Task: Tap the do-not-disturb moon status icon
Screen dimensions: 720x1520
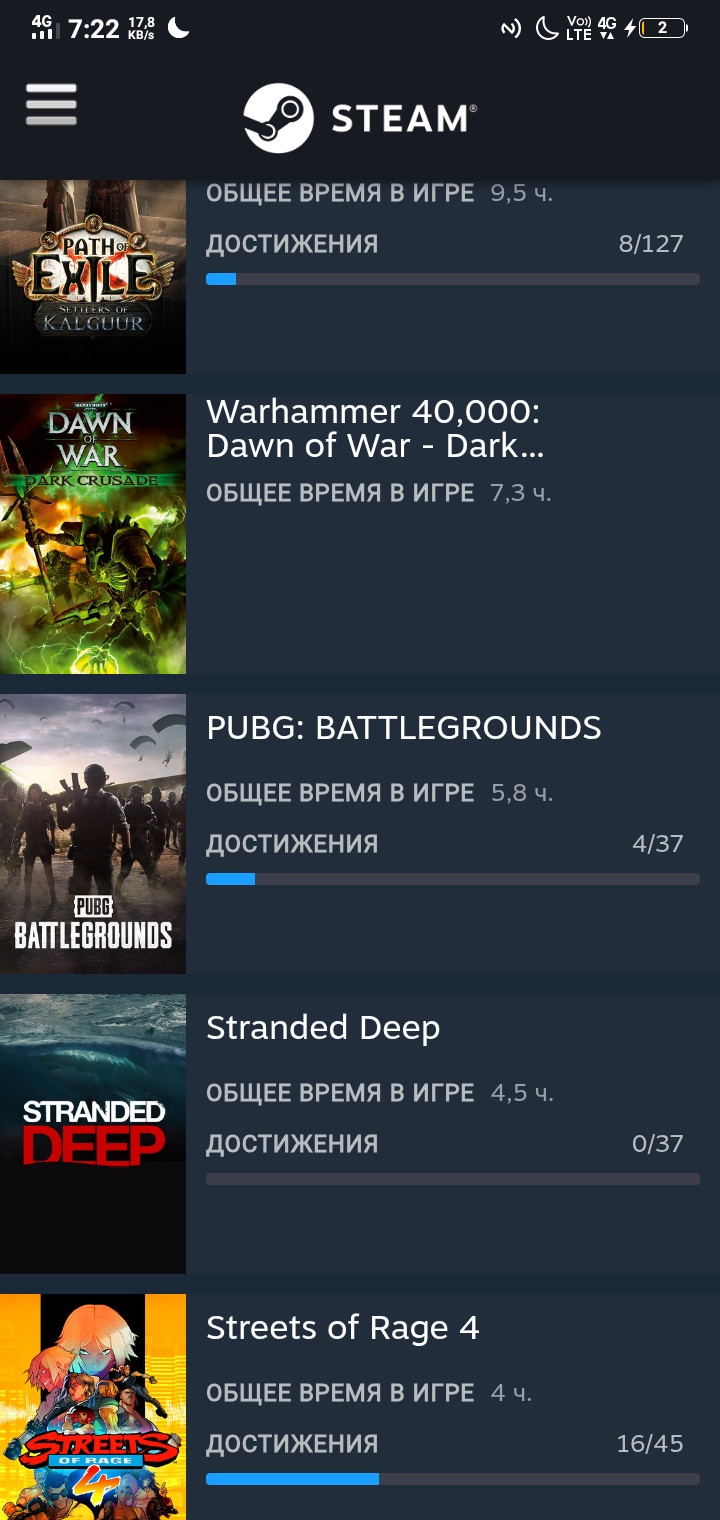Action: coord(547,28)
